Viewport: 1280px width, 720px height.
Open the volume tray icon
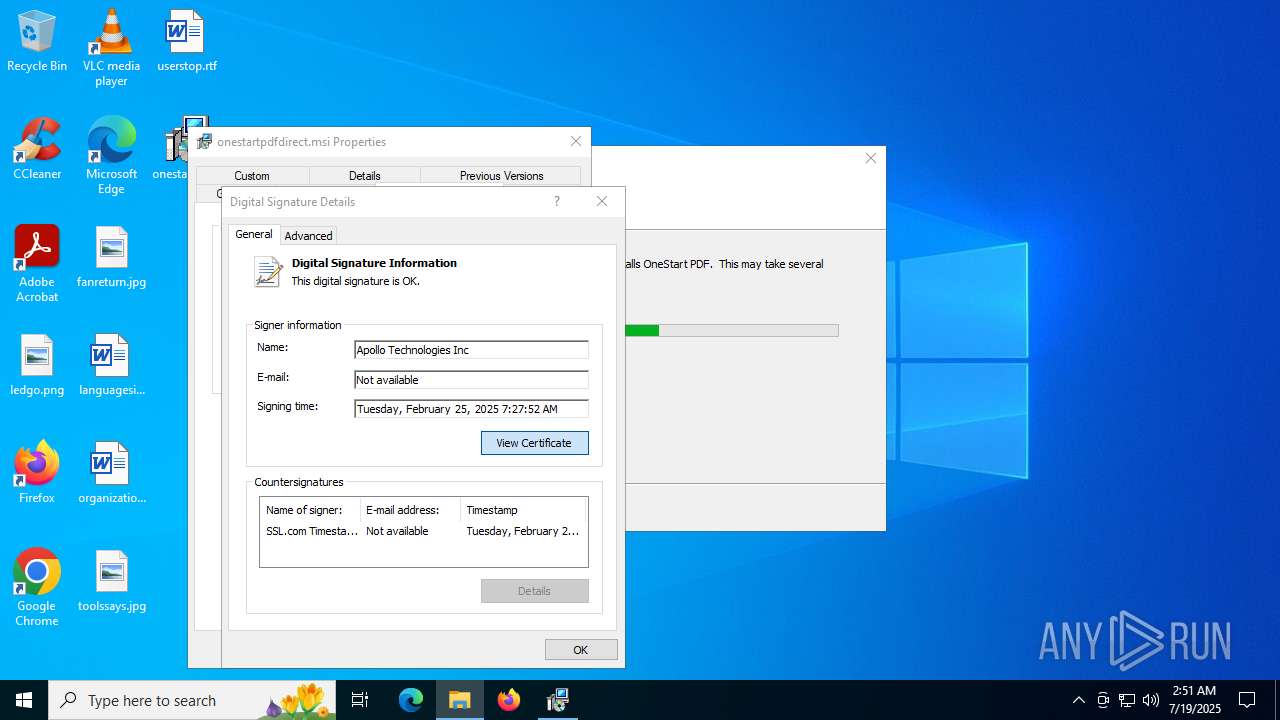[1151, 700]
